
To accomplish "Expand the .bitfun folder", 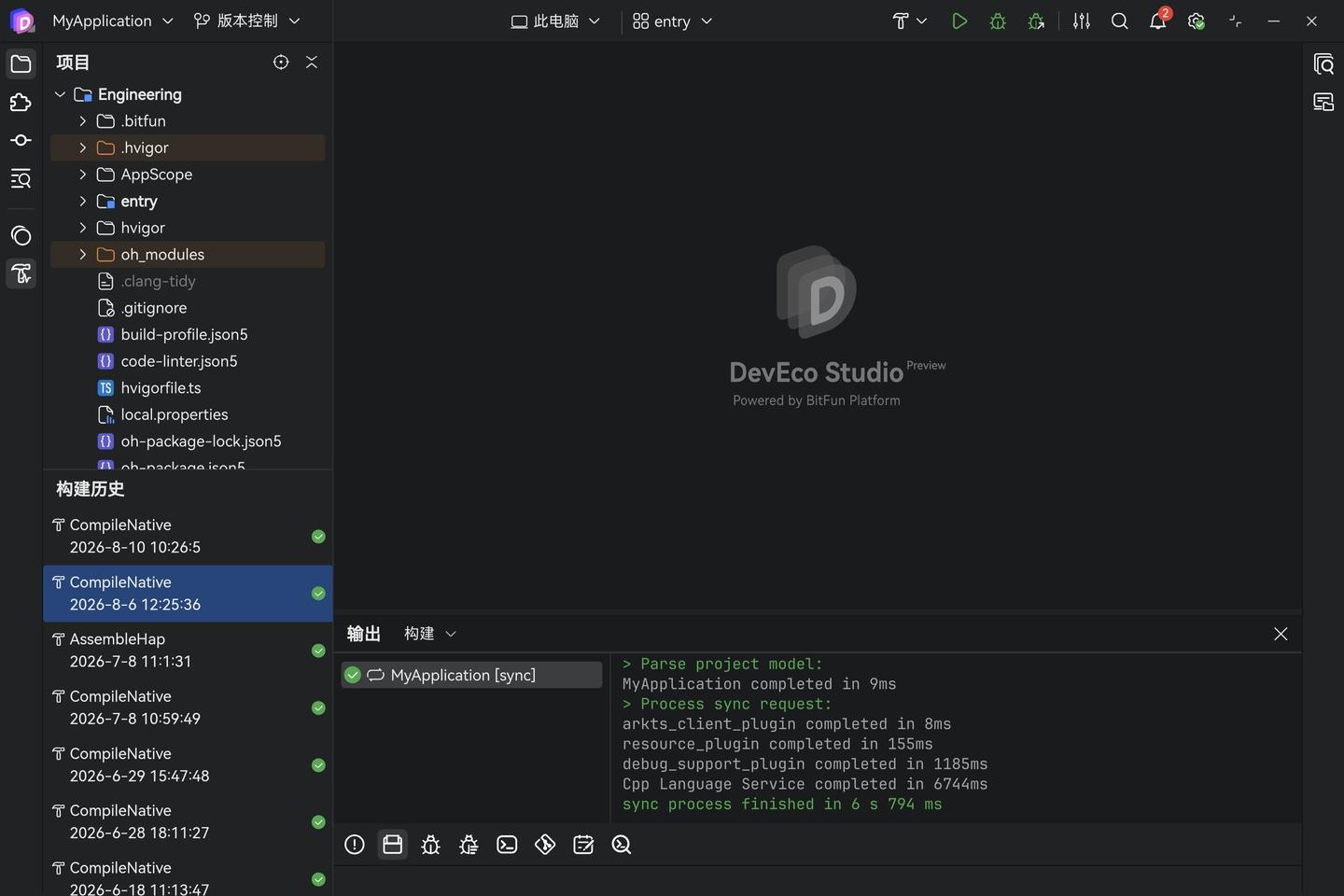I will 82,121.
